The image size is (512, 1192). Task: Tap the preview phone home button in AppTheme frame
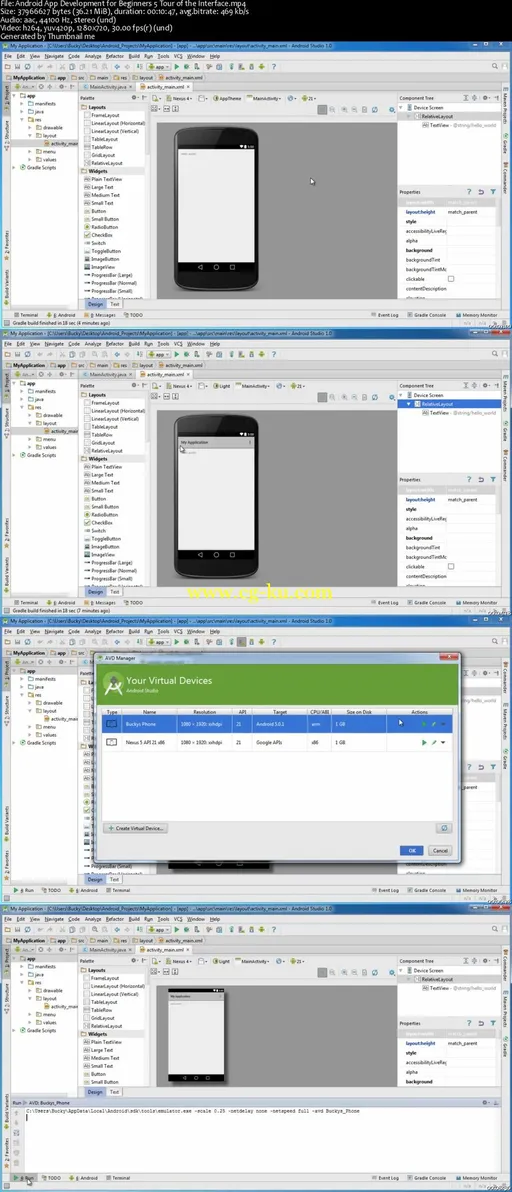(x=216, y=268)
